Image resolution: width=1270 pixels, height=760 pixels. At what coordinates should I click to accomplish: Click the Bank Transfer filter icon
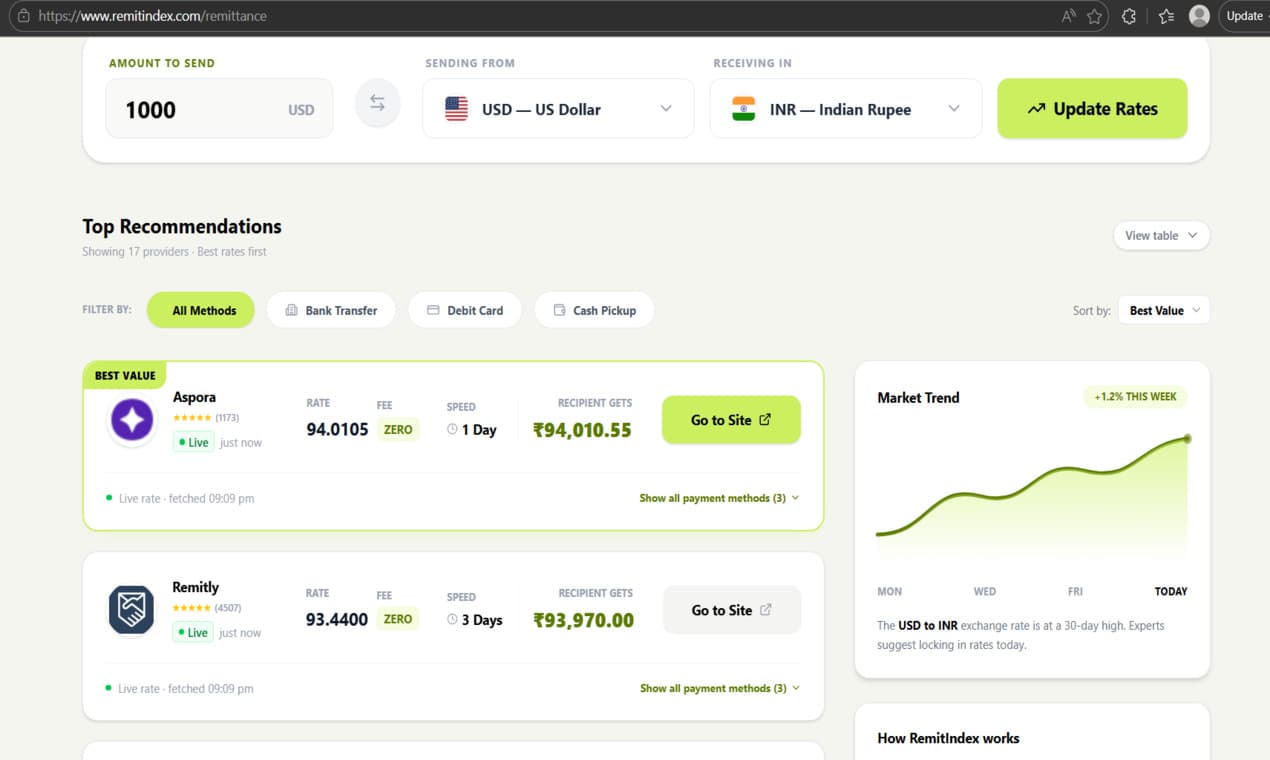click(290, 310)
